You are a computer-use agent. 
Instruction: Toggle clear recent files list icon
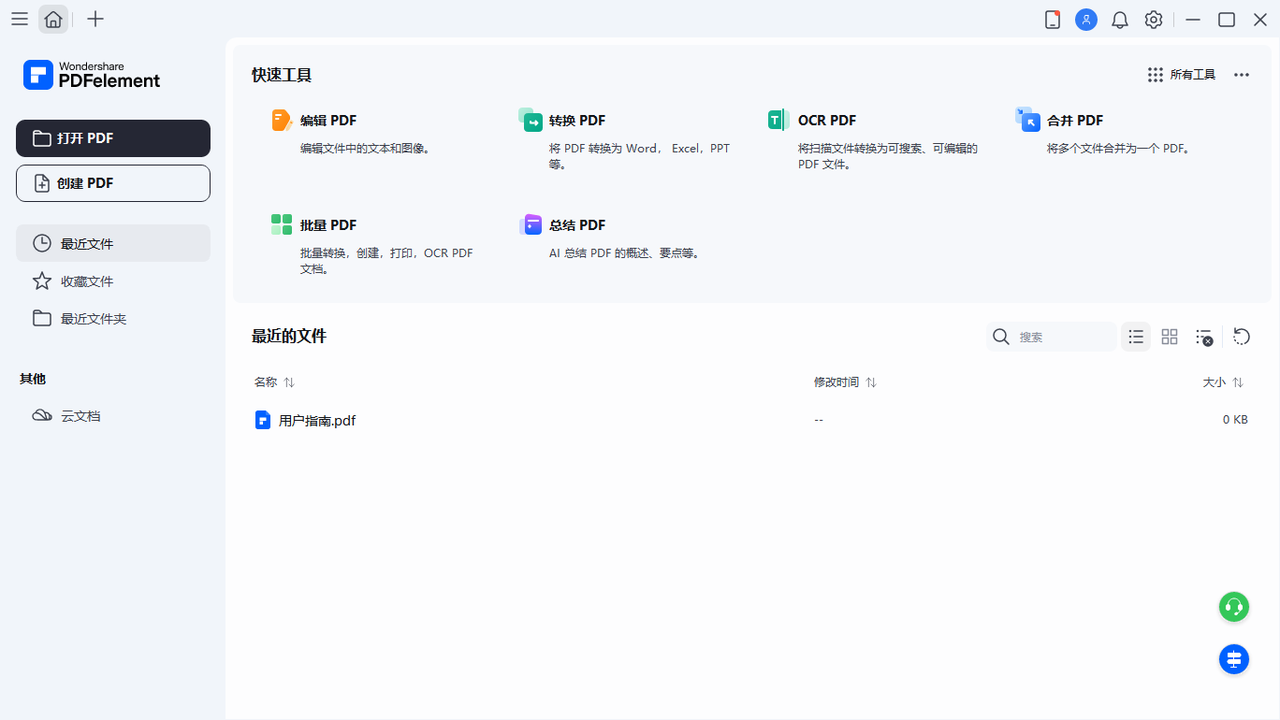(x=1204, y=337)
